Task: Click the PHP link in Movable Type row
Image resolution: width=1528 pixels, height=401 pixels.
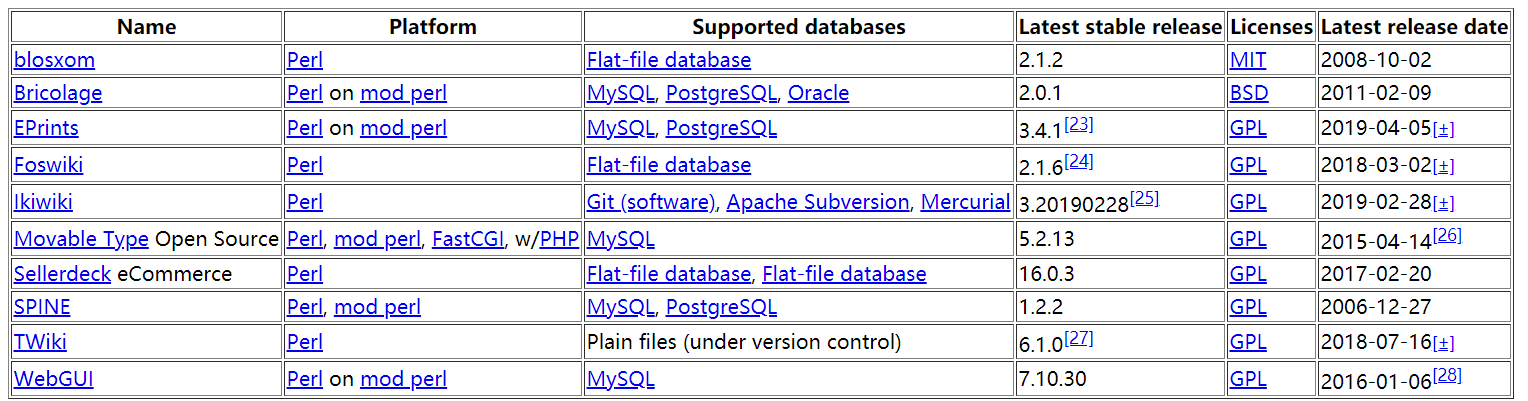Action: click(x=560, y=240)
